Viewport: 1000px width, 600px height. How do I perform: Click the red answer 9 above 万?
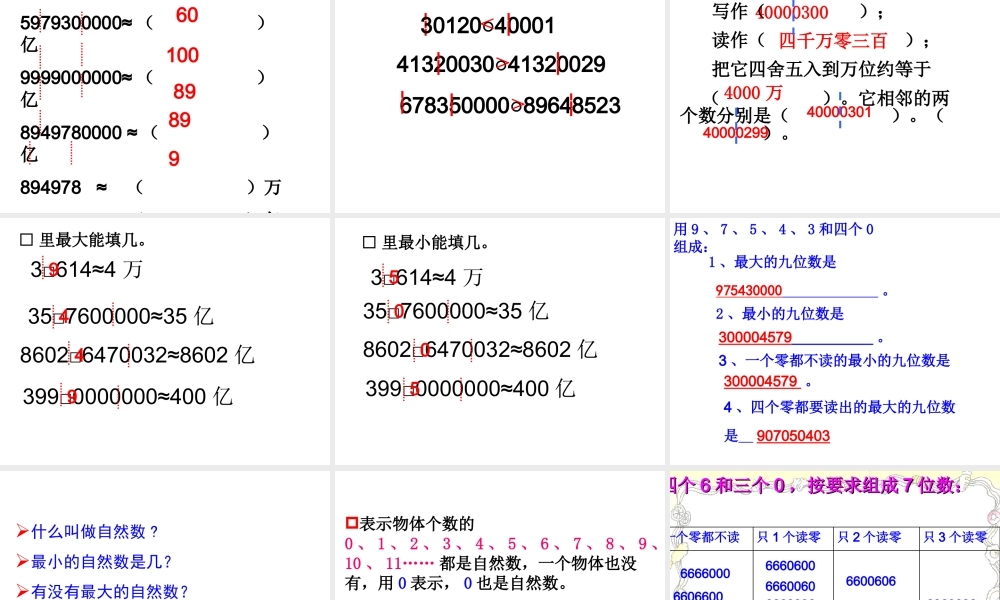point(173,159)
